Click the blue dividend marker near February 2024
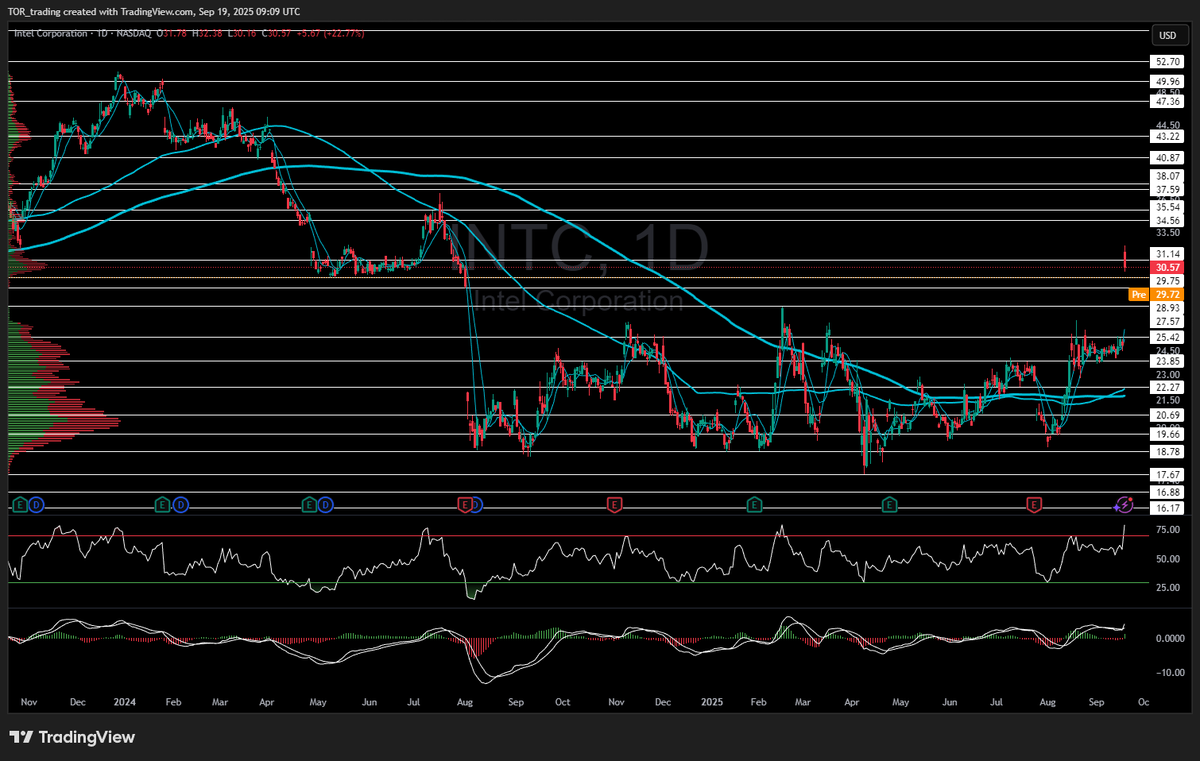This screenshot has height=761, width=1200. click(x=180, y=505)
